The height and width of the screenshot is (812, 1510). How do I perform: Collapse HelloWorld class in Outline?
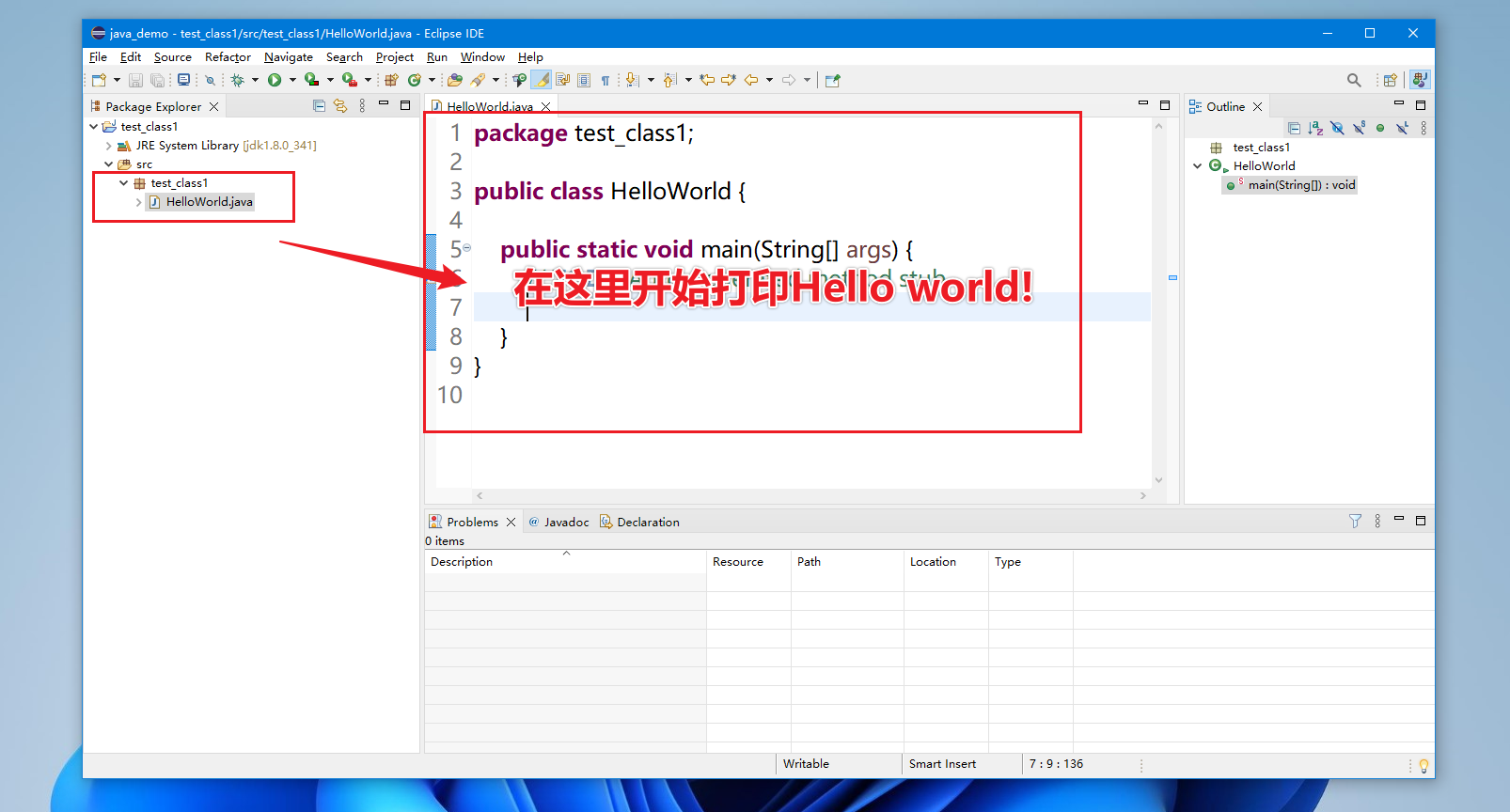point(1198,166)
